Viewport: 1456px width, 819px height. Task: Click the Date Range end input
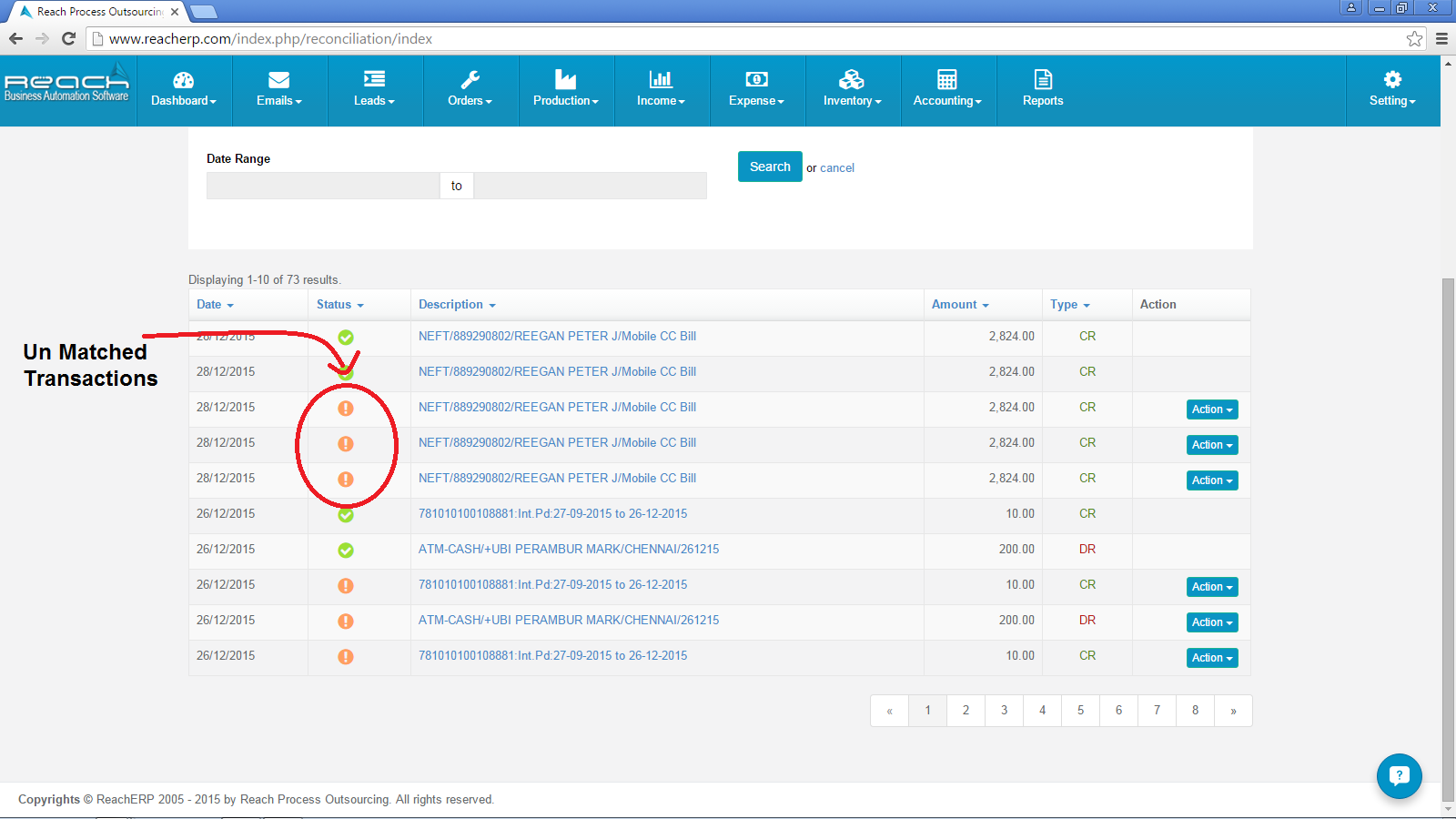[590, 186]
